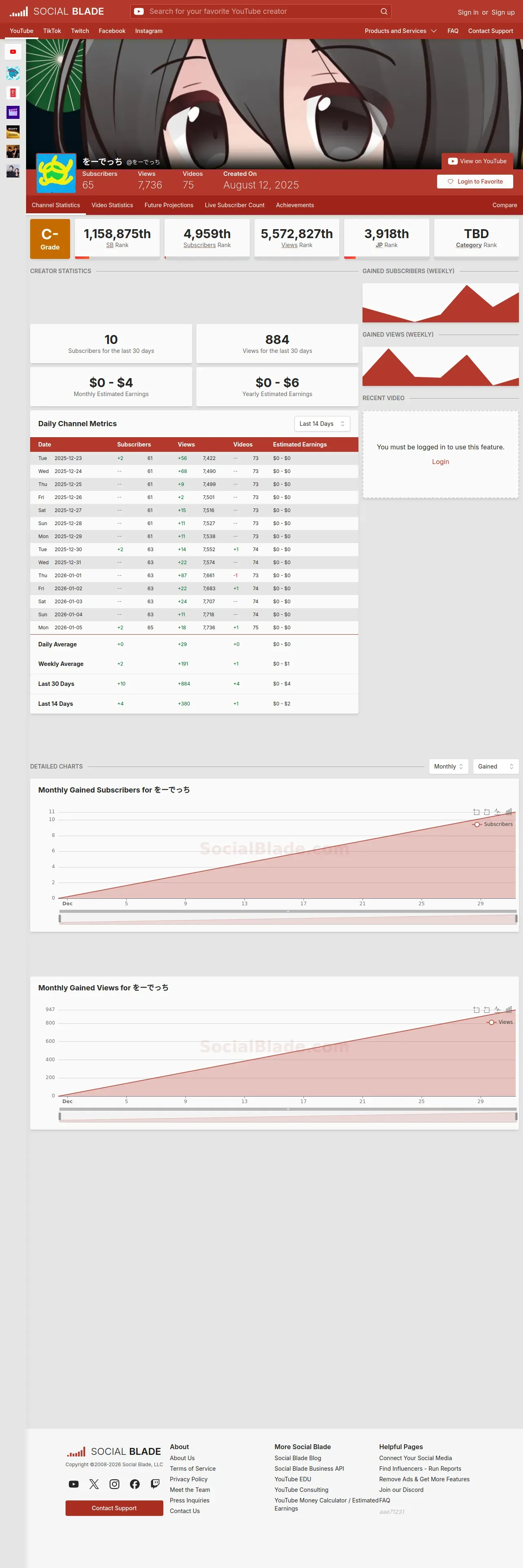This screenshot has width=523, height=1568.
Task: Open the purple clapperboard channel sidebar icon
Action: tap(13, 113)
